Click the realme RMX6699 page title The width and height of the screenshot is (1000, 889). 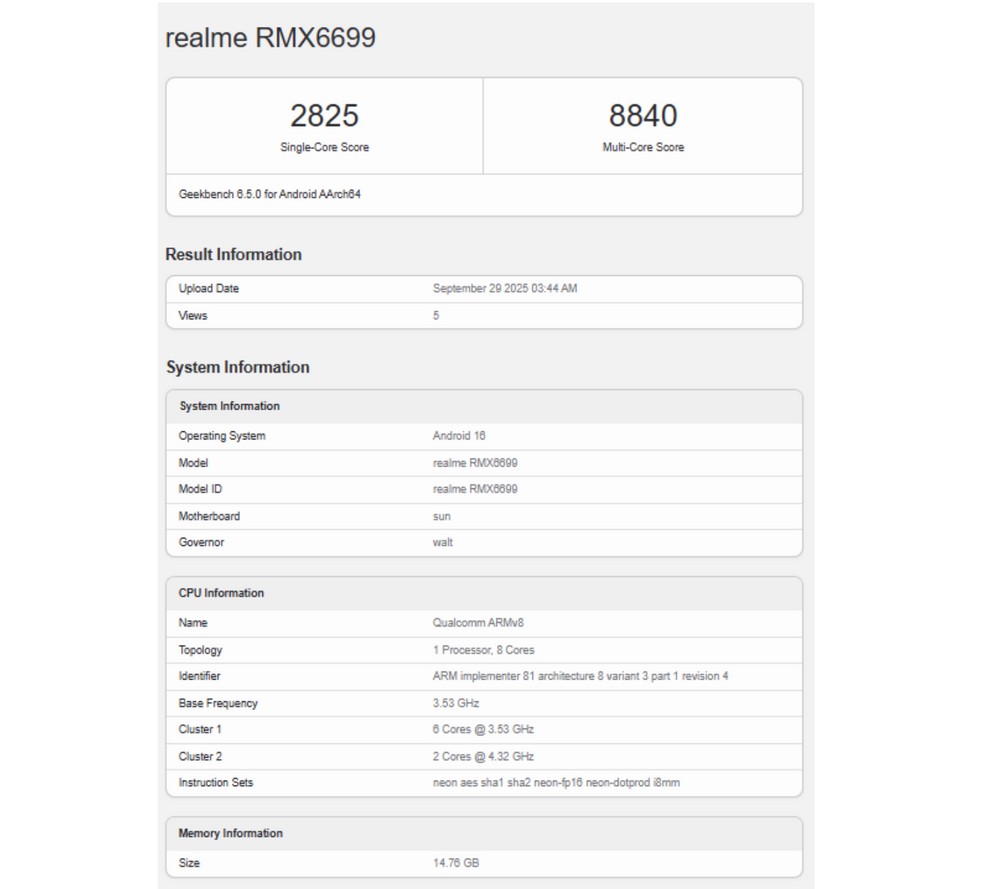click(270, 38)
